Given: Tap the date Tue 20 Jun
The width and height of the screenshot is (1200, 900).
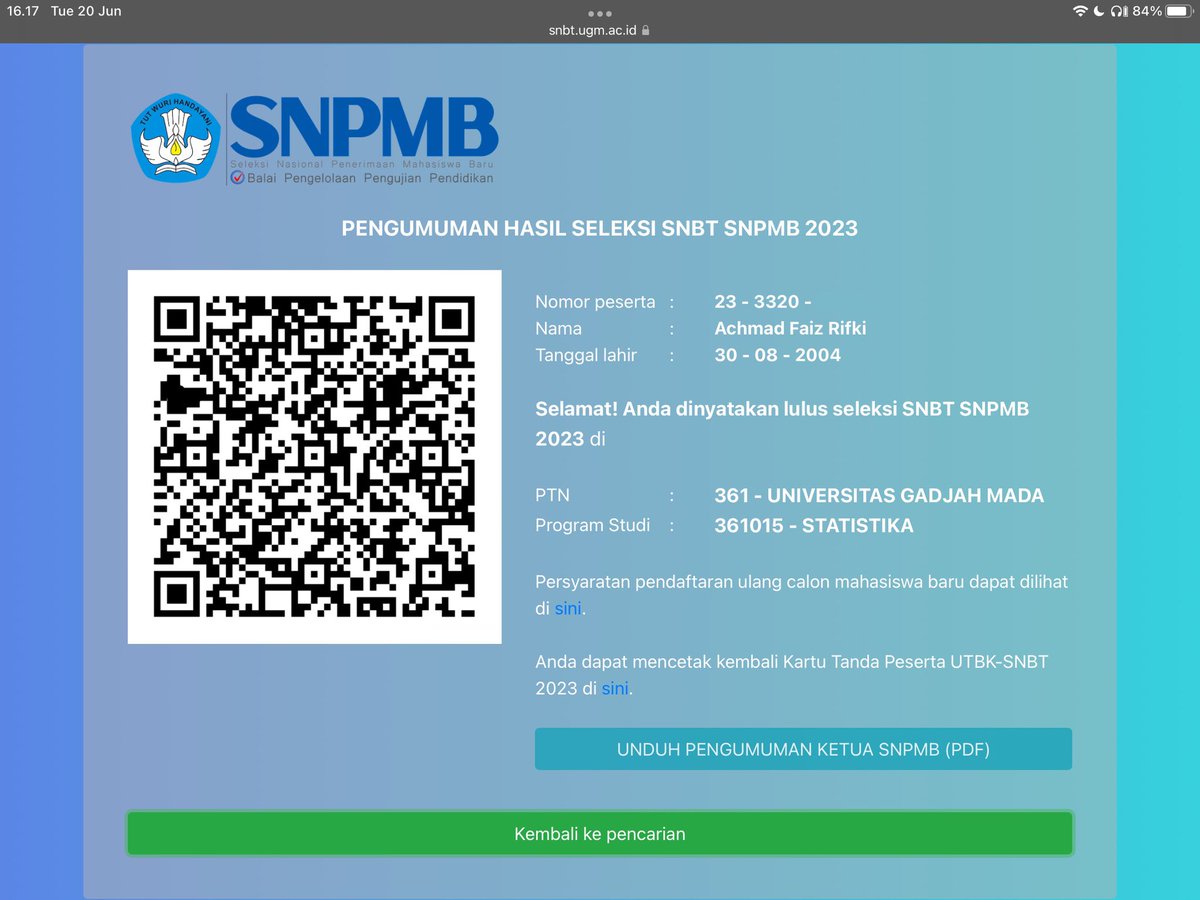Looking at the screenshot, I should (x=86, y=11).
